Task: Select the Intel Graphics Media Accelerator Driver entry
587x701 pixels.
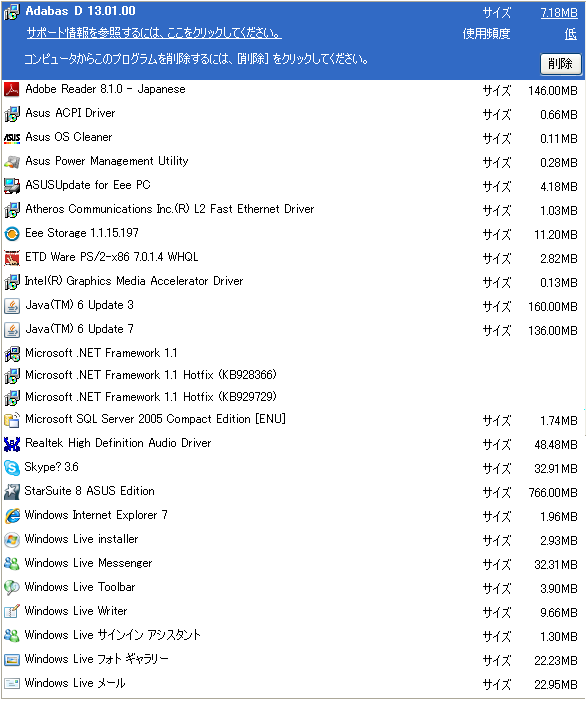Action: tap(293, 282)
